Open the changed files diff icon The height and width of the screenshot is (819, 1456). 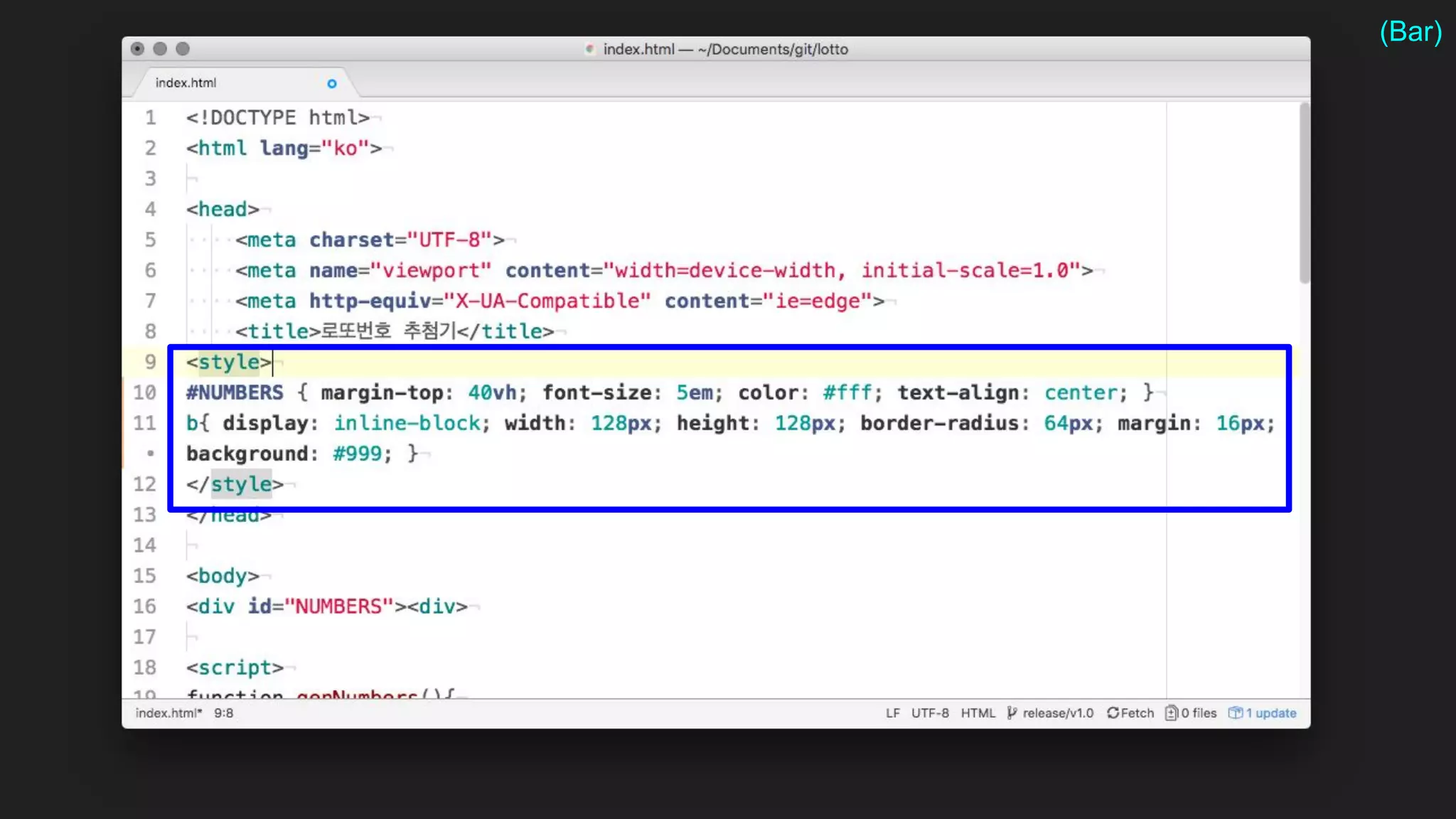pos(1171,713)
